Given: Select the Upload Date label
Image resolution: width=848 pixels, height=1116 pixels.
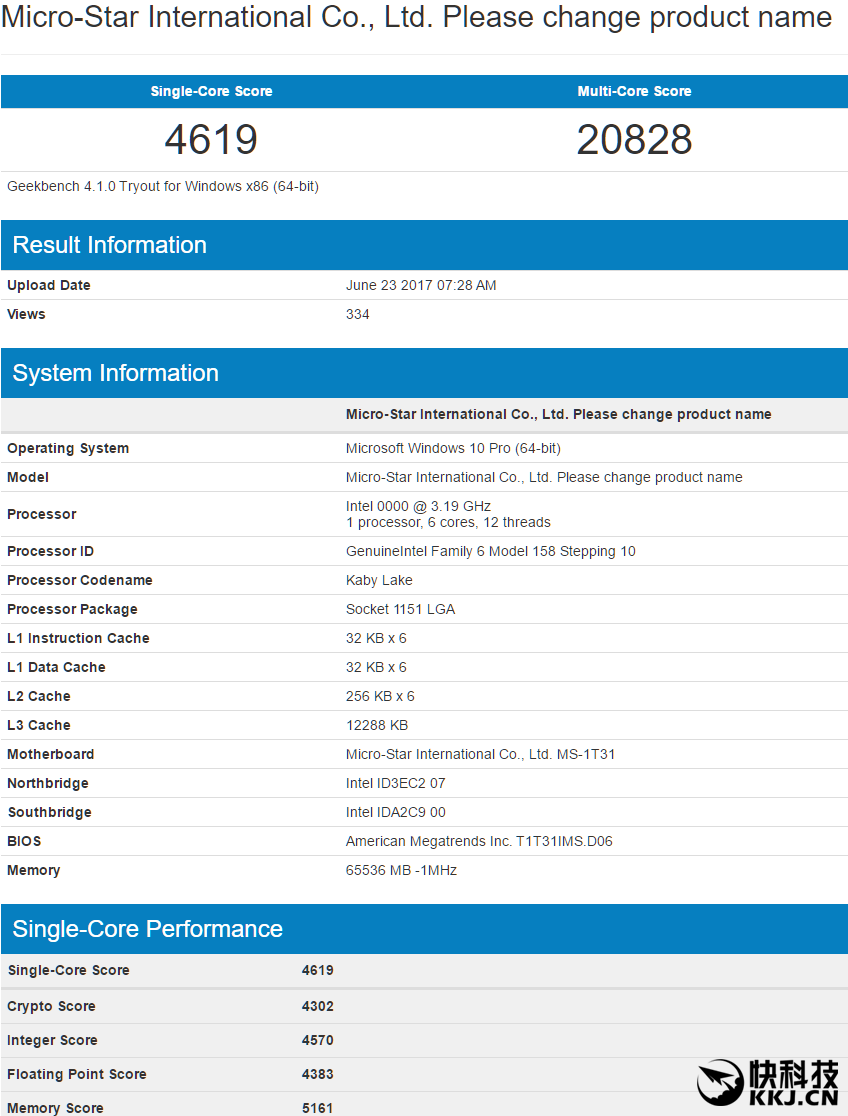Looking at the screenshot, I should pyautogui.click(x=48, y=285).
